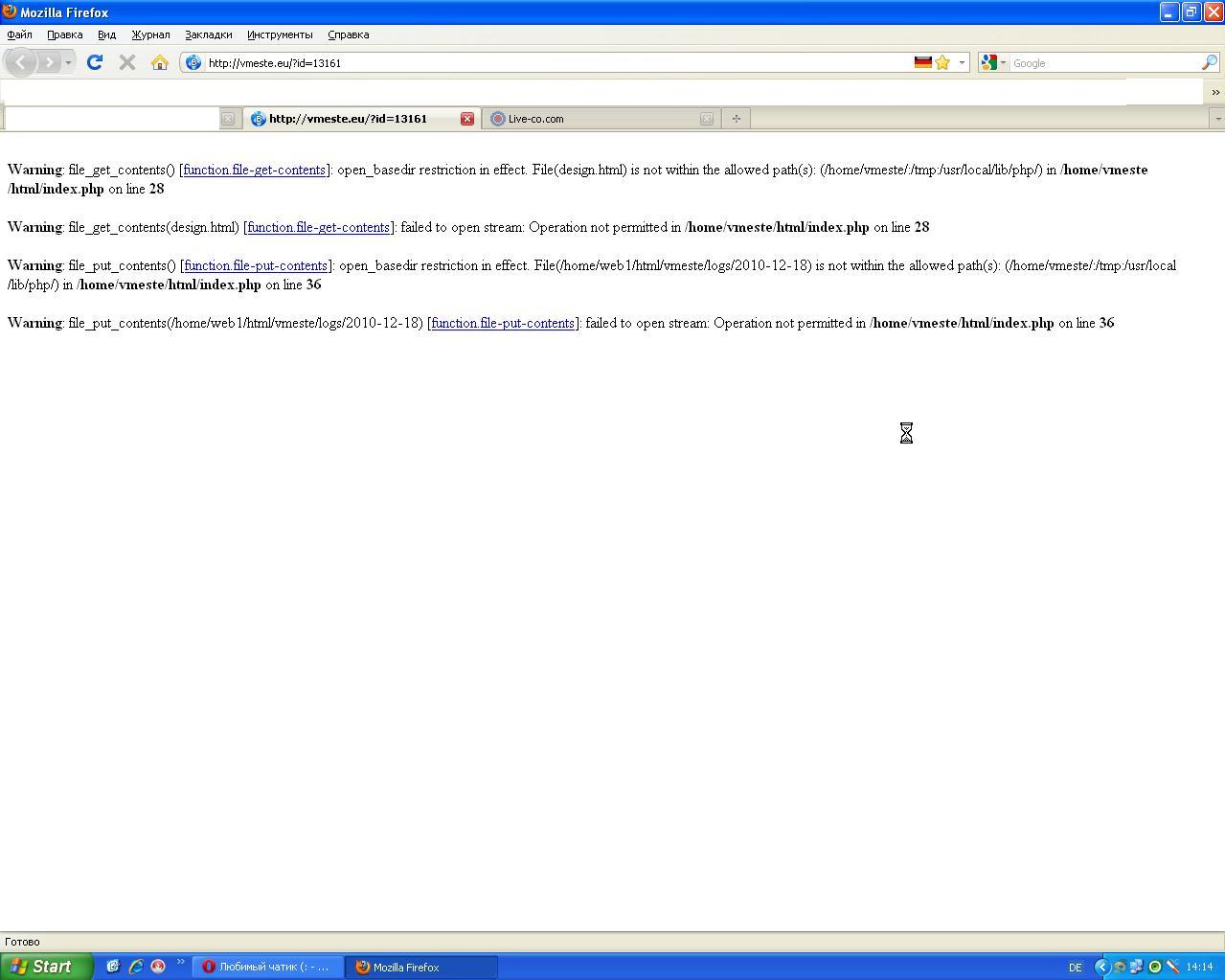Open a new tab with plus button
Viewport: 1225px width, 980px height.
(736, 119)
